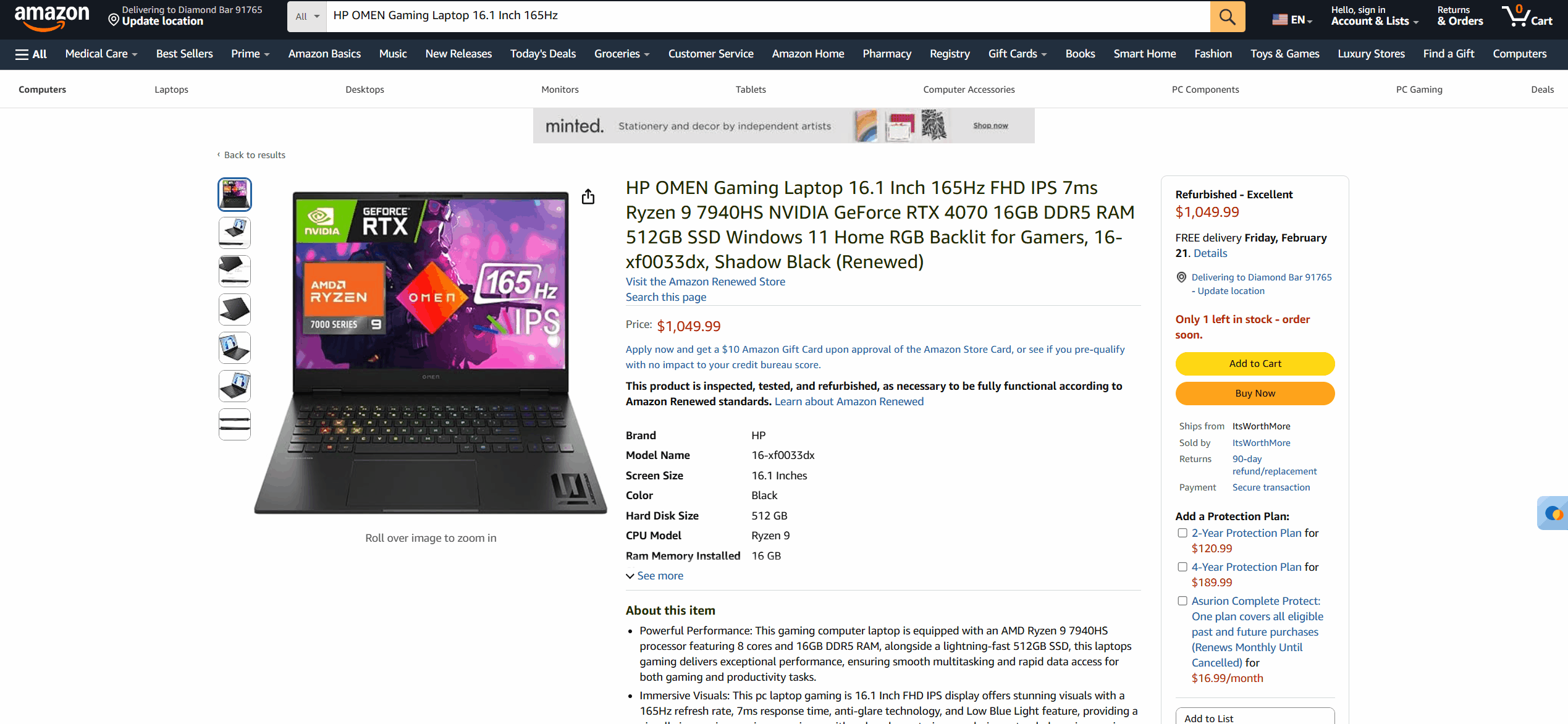Check the 4-Year Protection Plan checkbox
This screenshot has width=1568, height=724.
tap(1182, 566)
